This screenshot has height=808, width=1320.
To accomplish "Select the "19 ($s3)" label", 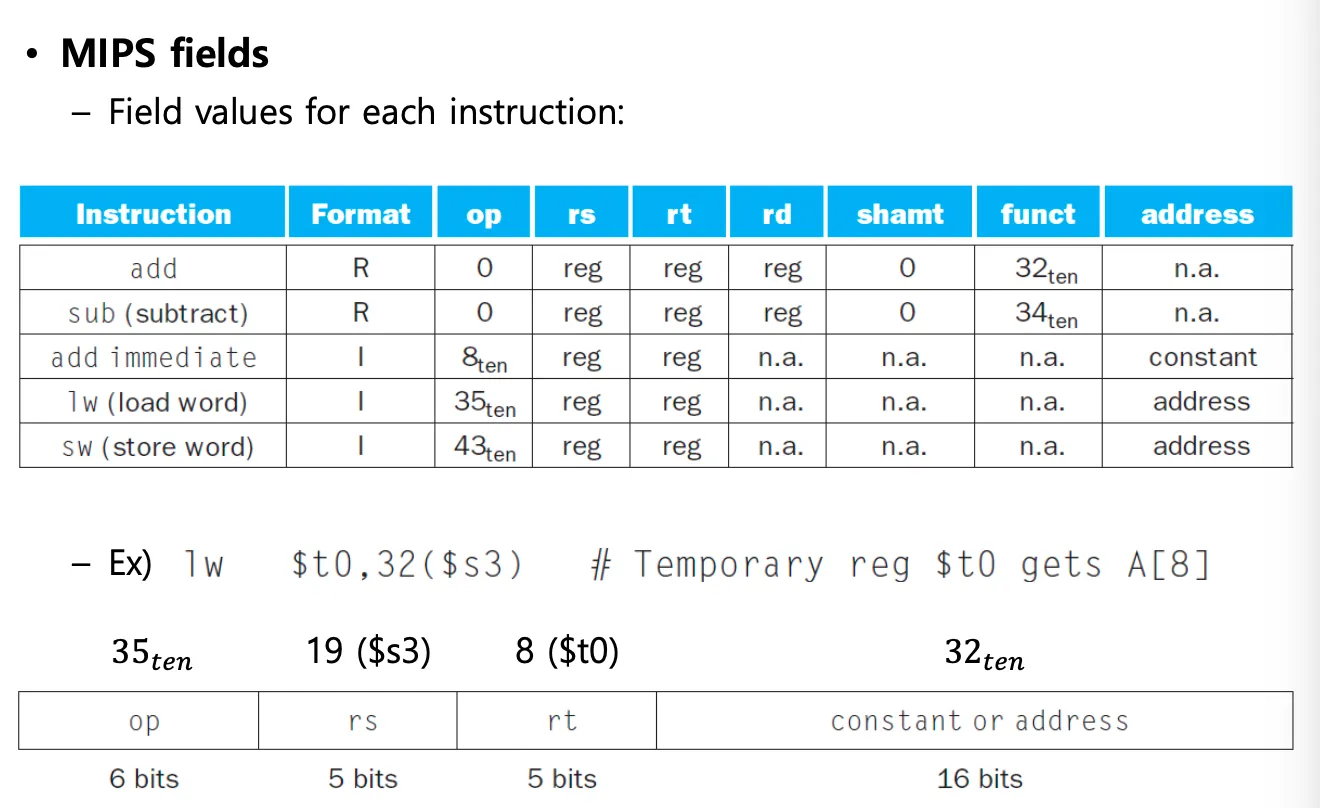I will [x=368, y=652].
